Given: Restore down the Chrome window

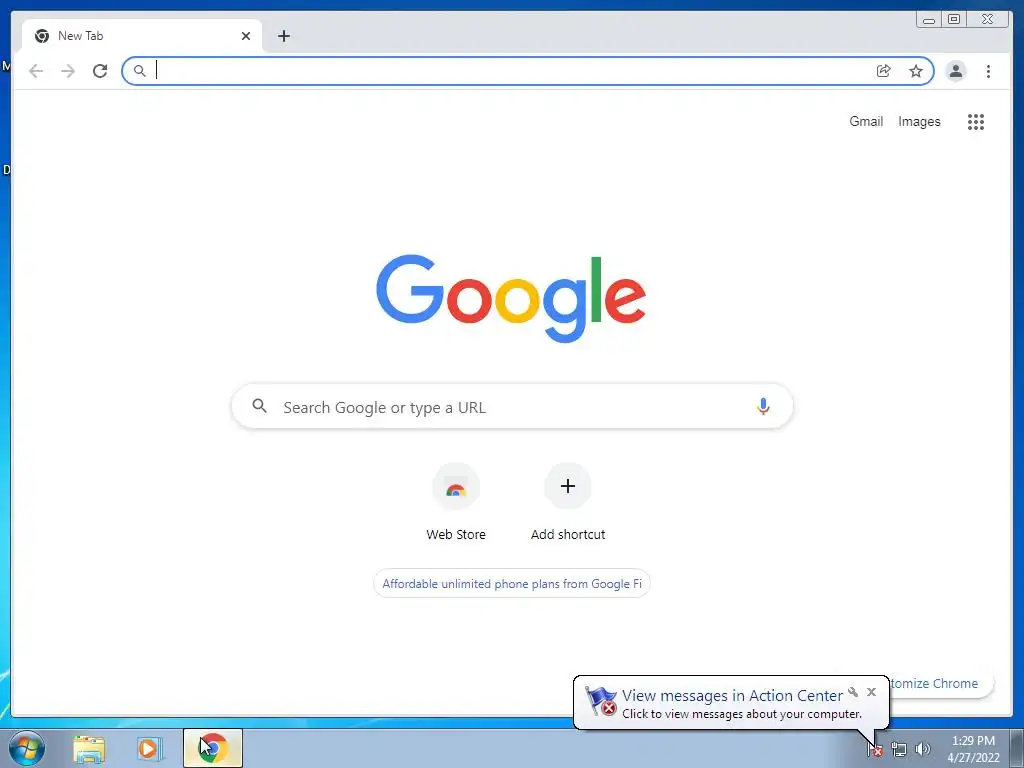Looking at the screenshot, I should pyautogui.click(x=954, y=20).
